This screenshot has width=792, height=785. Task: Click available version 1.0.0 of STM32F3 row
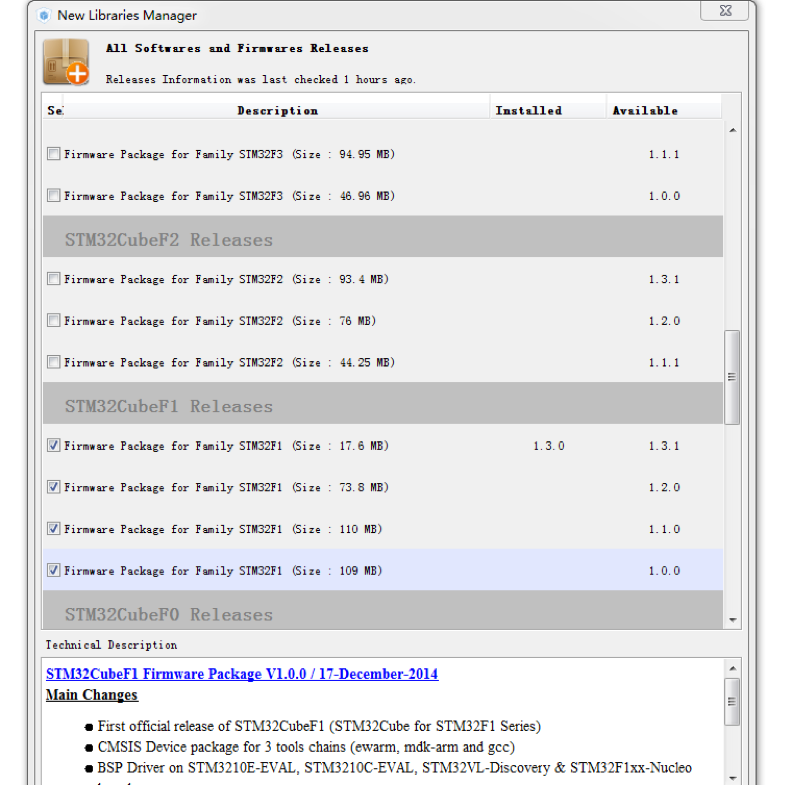pyautogui.click(x=664, y=196)
